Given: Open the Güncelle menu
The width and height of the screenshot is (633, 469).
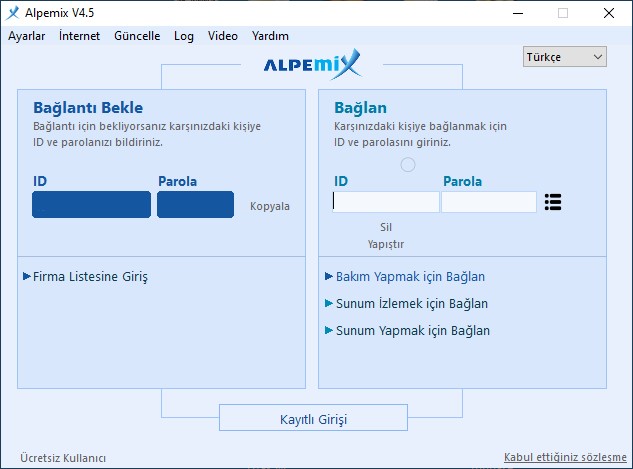Looking at the screenshot, I should click(137, 36).
